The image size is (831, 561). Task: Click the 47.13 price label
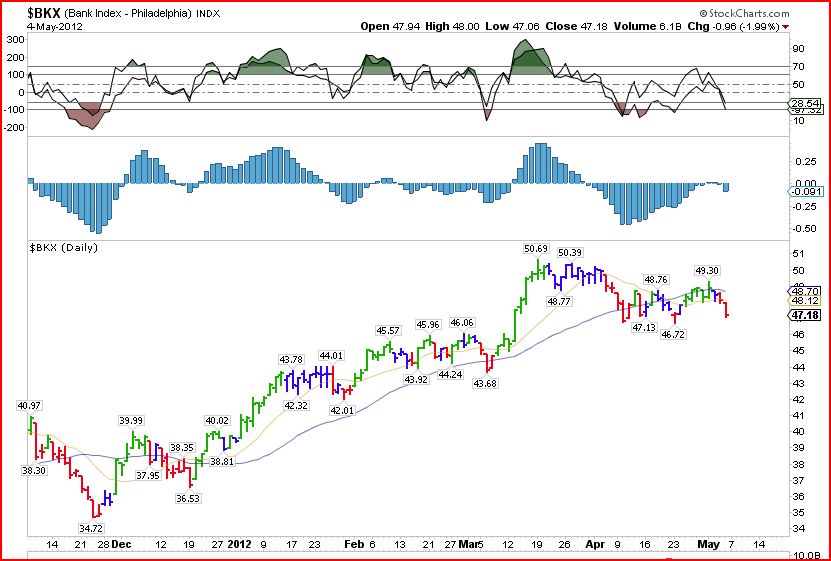pos(643,328)
